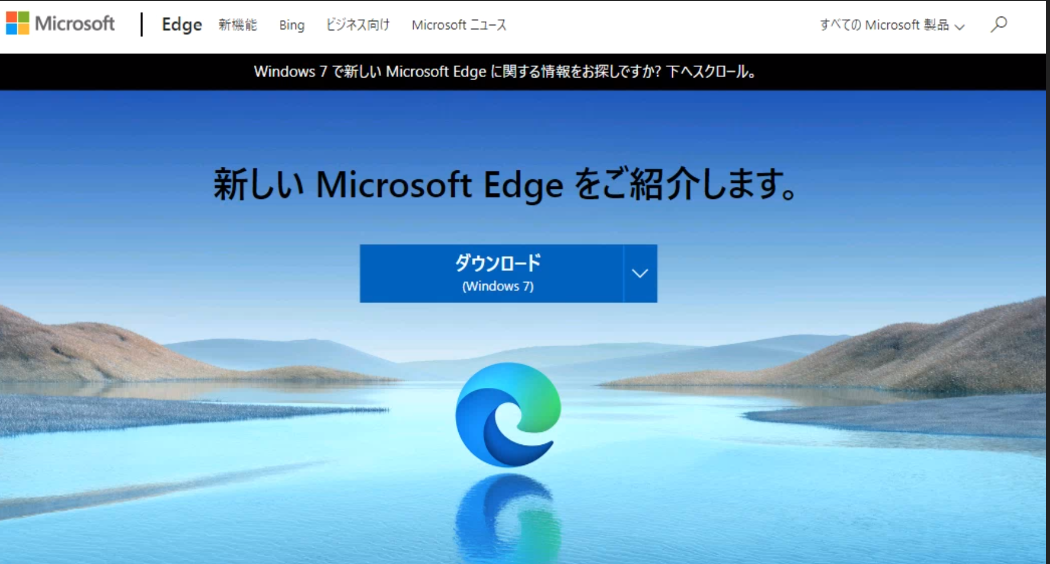Open the 新機能 menu item

click(238, 25)
